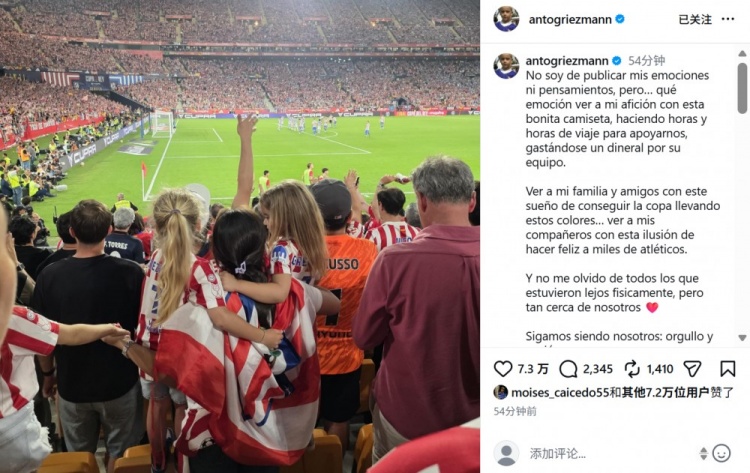Click scroll up arrow in caption panel
The height and width of the screenshot is (473, 750).
click(742, 54)
